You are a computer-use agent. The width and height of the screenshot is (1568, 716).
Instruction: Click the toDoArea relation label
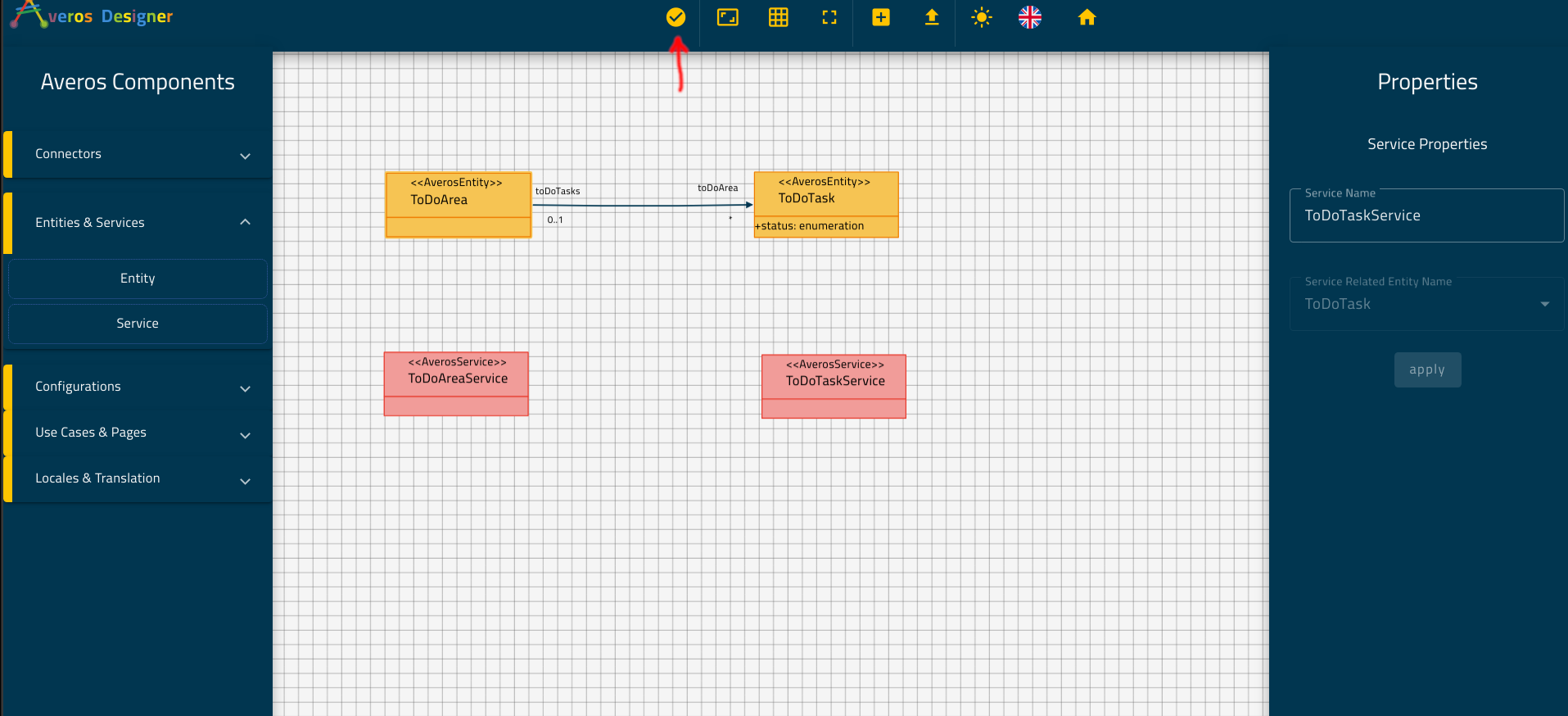tap(717, 188)
